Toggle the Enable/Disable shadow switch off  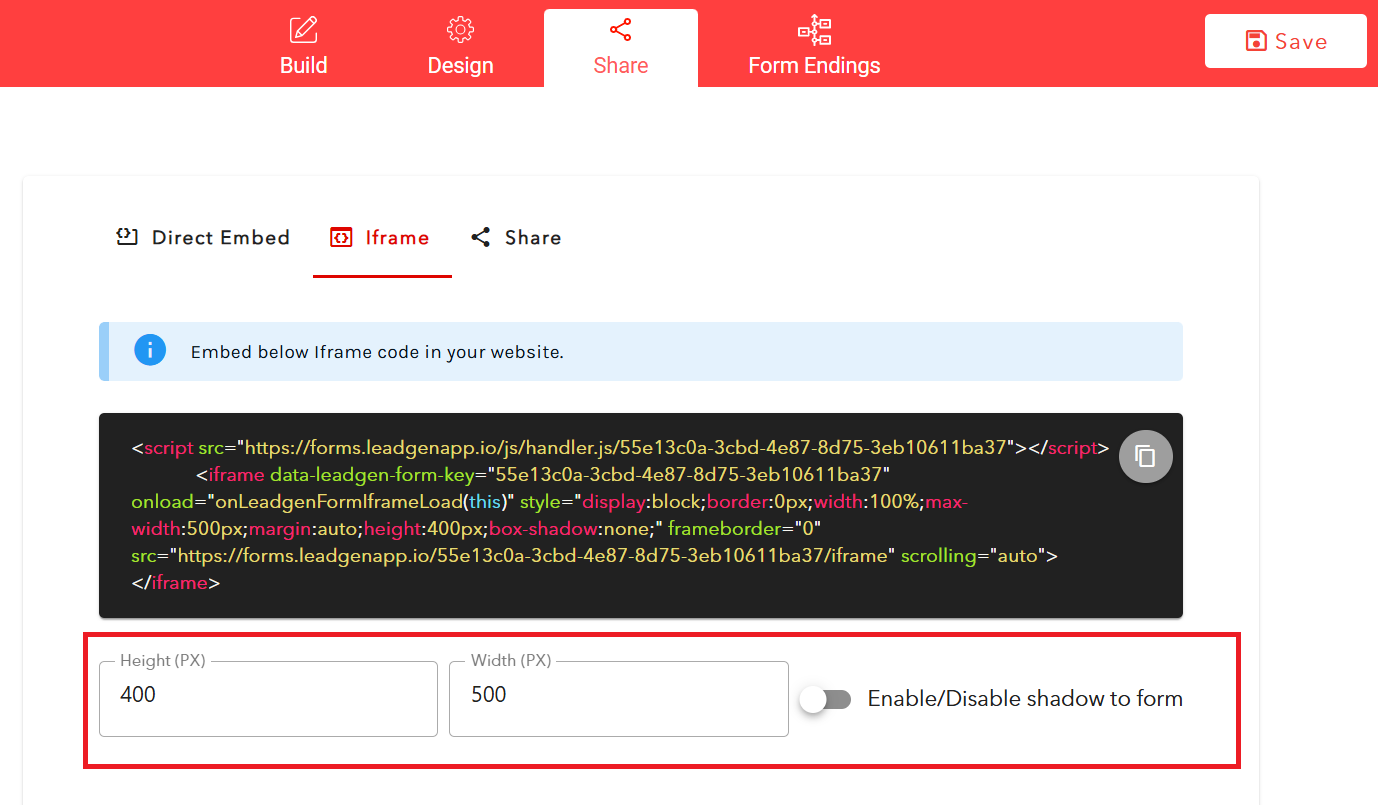click(x=824, y=699)
